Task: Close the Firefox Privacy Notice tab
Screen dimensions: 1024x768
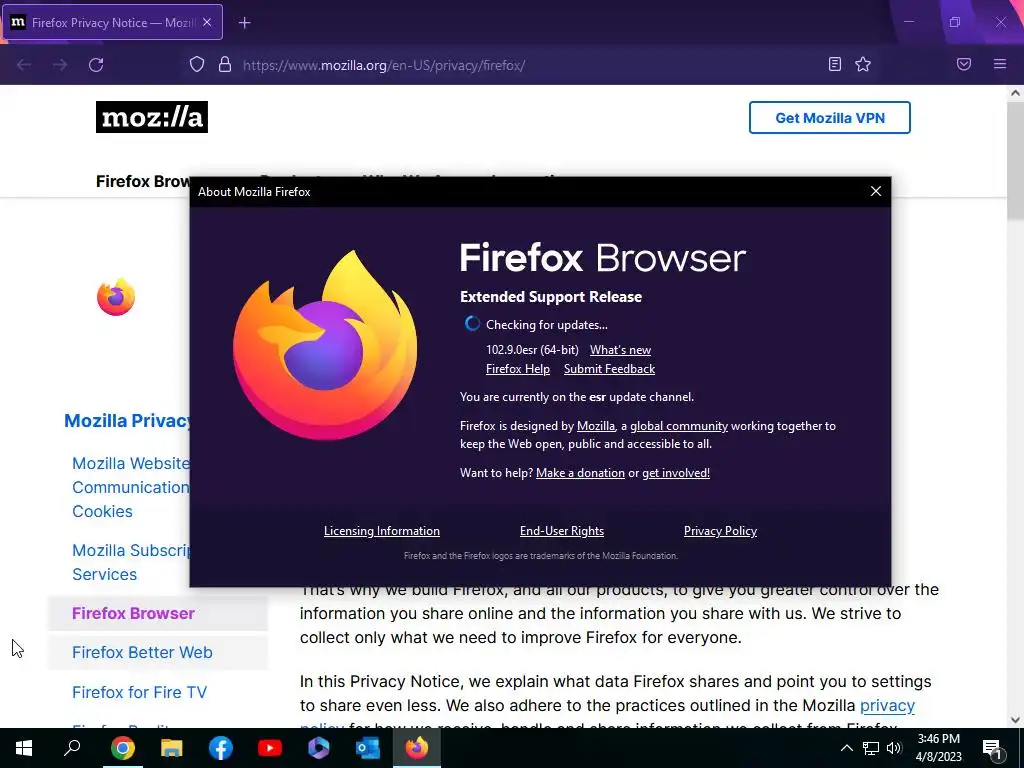Action: tap(207, 22)
